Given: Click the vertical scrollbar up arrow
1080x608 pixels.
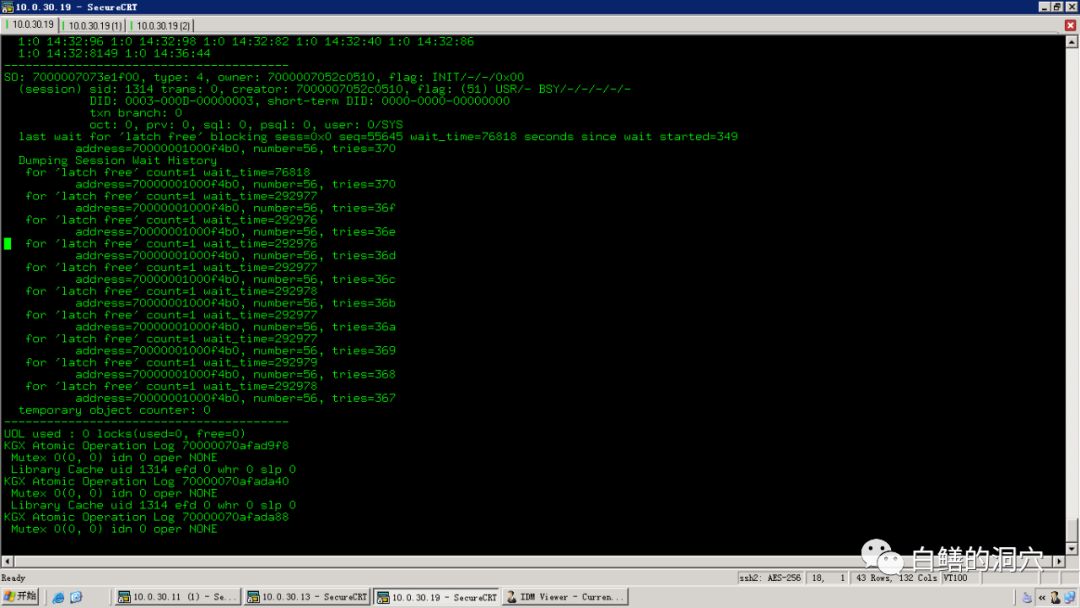Looking at the screenshot, I should point(1072,42).
